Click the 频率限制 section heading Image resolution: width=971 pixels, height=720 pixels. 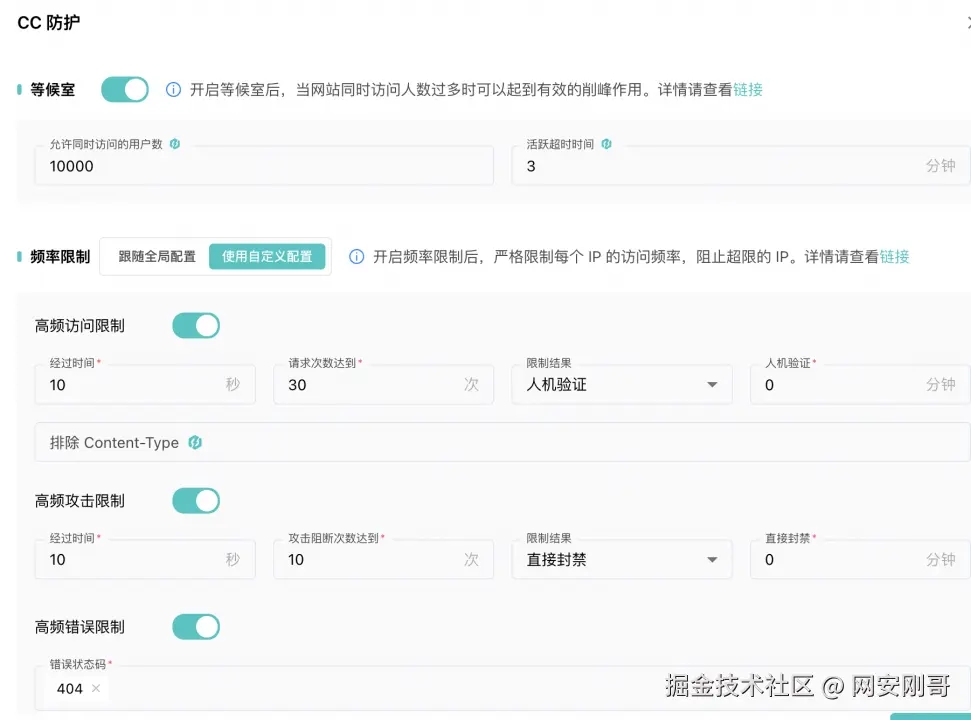tap(60, 256)
